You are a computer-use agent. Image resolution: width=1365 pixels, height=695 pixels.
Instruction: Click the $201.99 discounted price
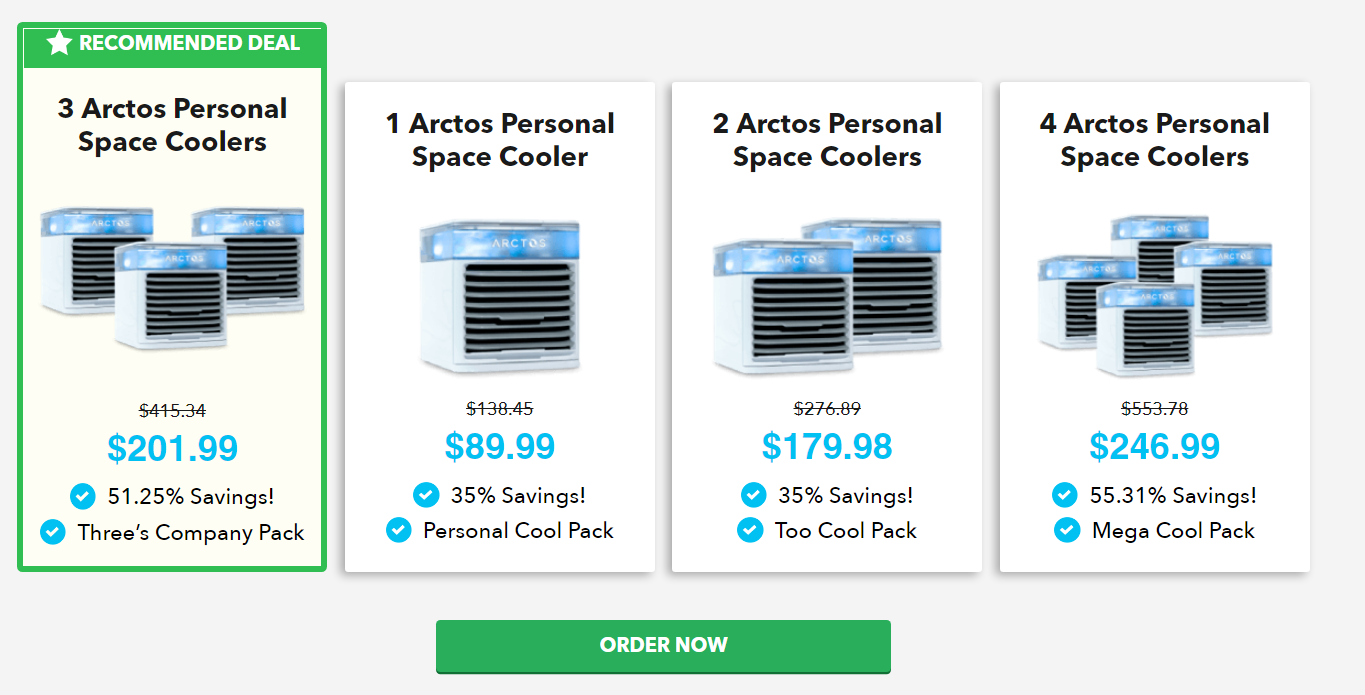tap(172, 448)
